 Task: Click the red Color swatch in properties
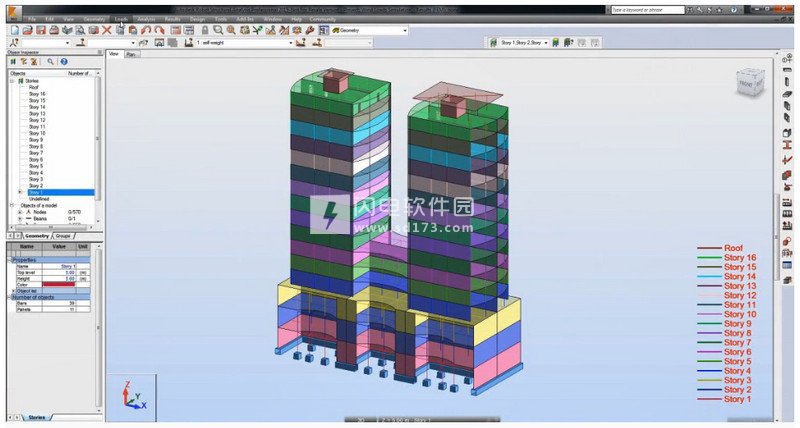coord(59,285)
